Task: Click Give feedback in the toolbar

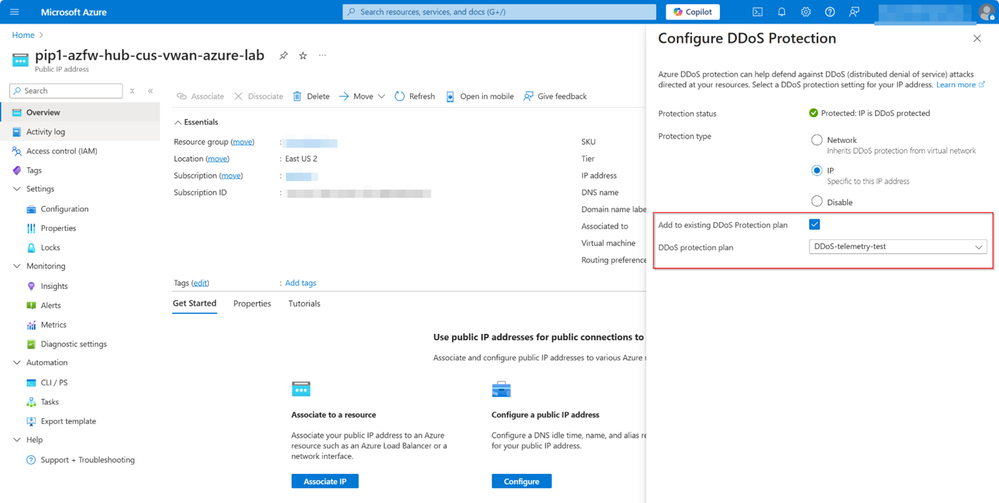Action: pos(555,96)
